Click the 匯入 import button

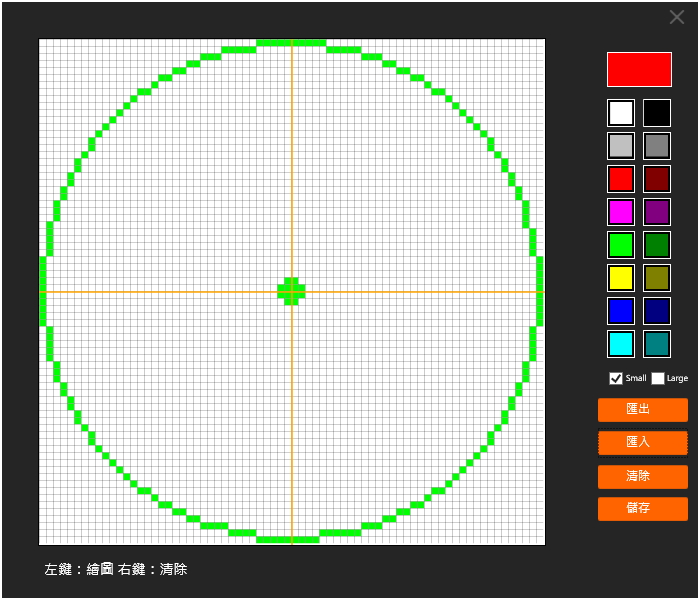642,443
